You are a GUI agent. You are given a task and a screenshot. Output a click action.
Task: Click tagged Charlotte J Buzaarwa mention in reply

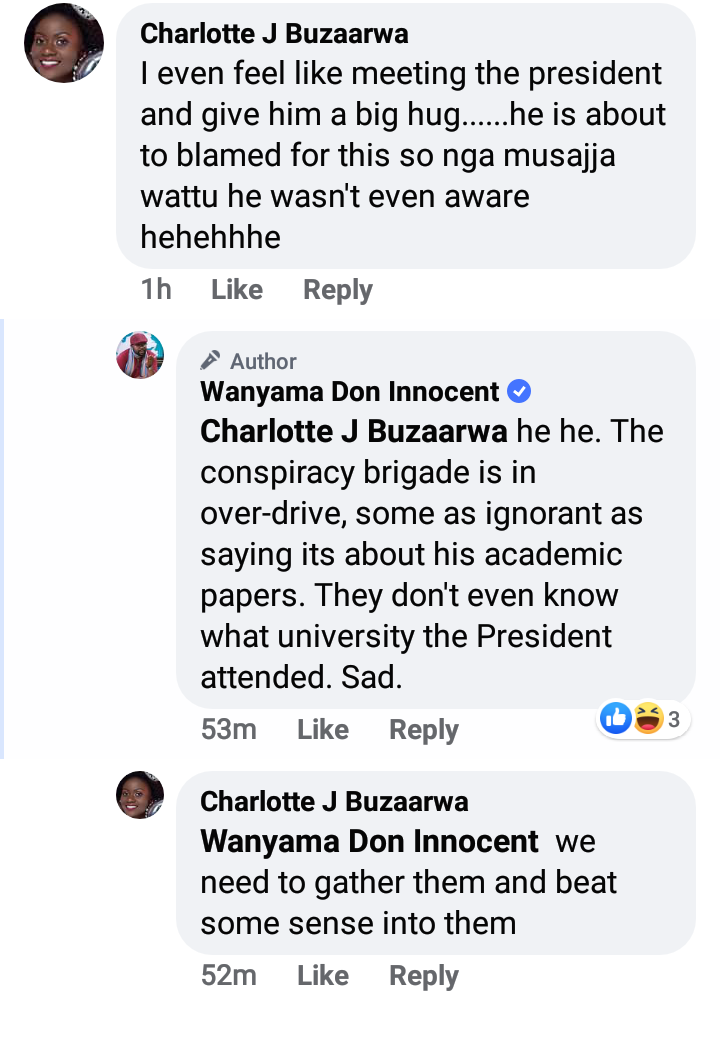[354, 431]
